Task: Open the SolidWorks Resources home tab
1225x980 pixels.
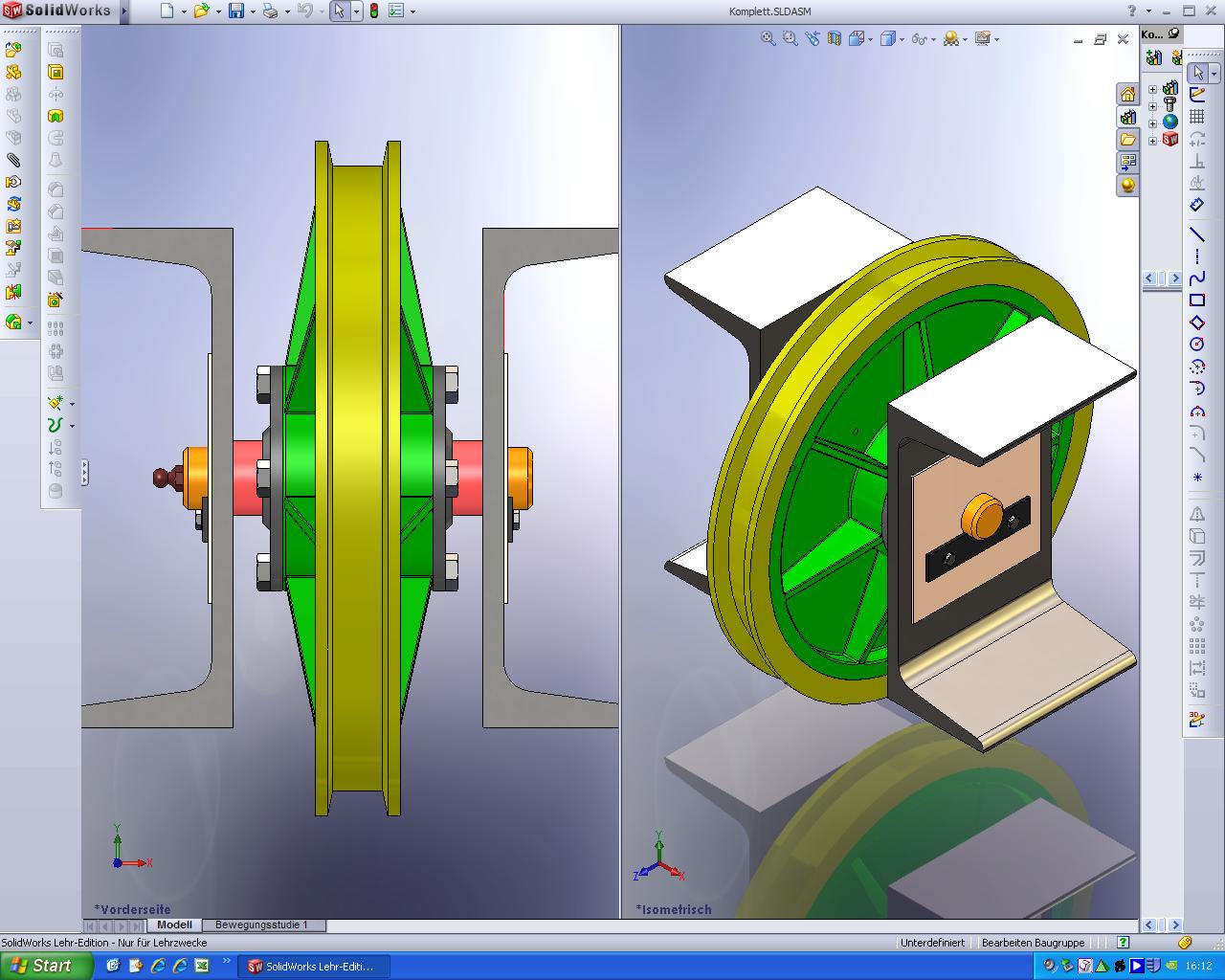Action: [1128, 94]
